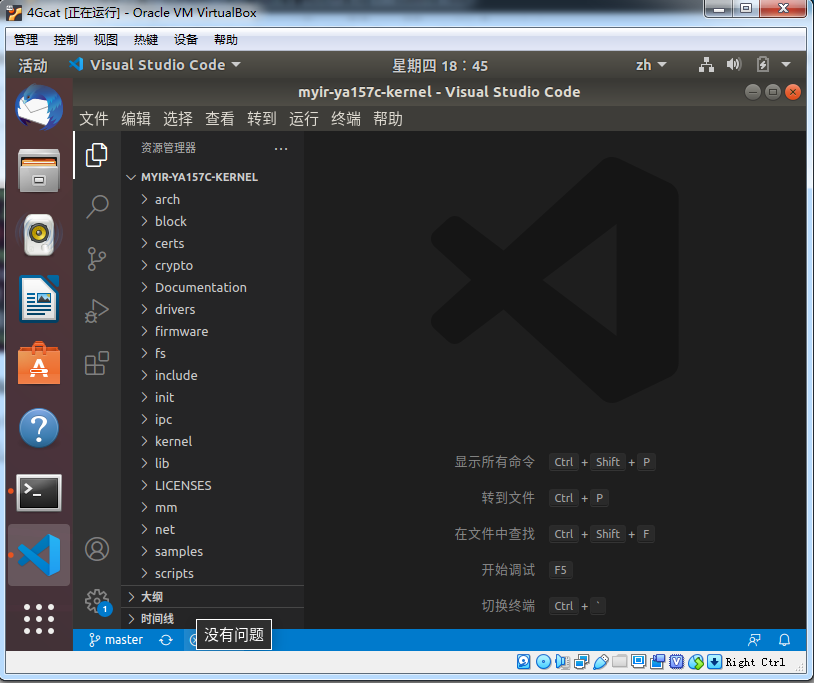
Task: Open the VirtualBox 管理 menu
Action: tap(26, 40)
